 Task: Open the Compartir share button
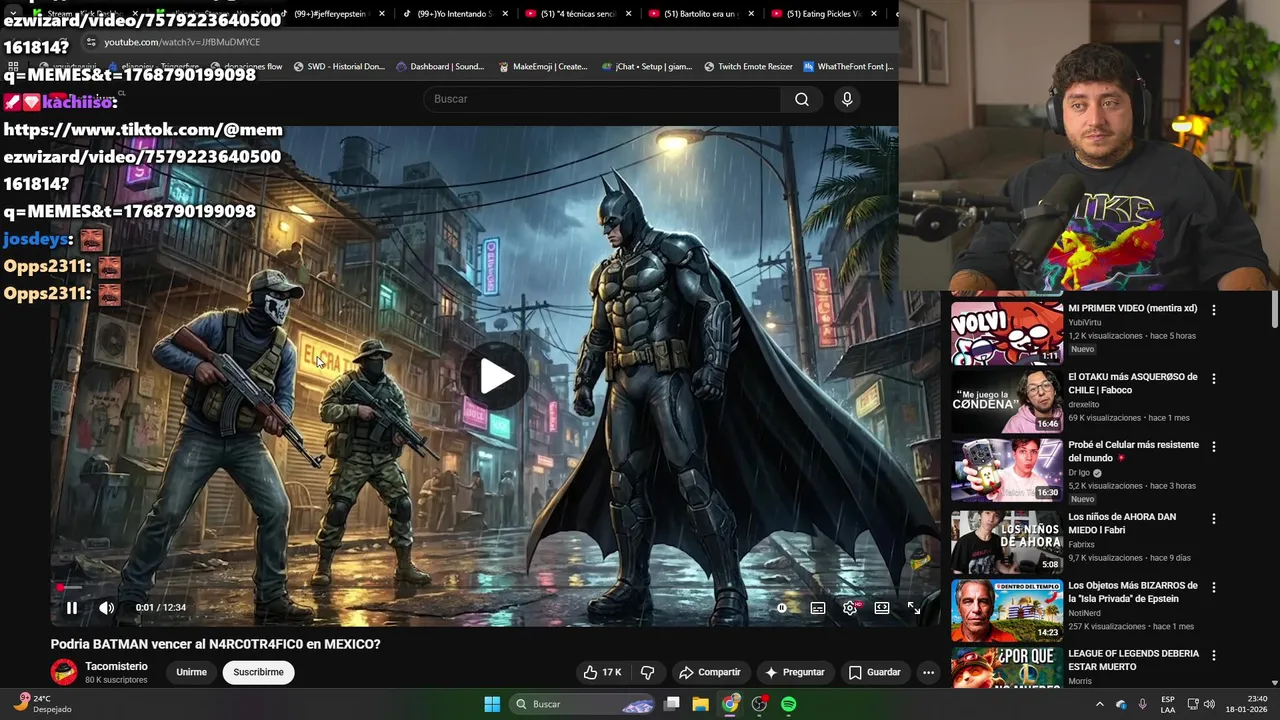click(710, 672)
